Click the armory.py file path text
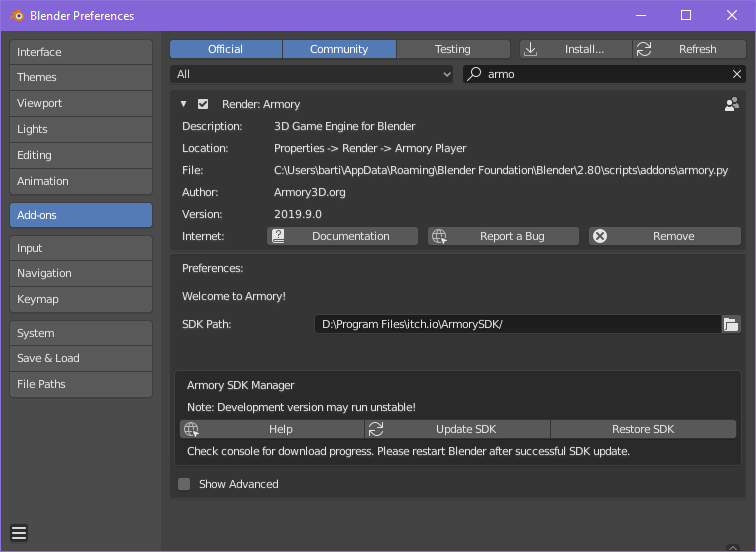The height and width of the screenshot is (552, 756). pos(501,170)
